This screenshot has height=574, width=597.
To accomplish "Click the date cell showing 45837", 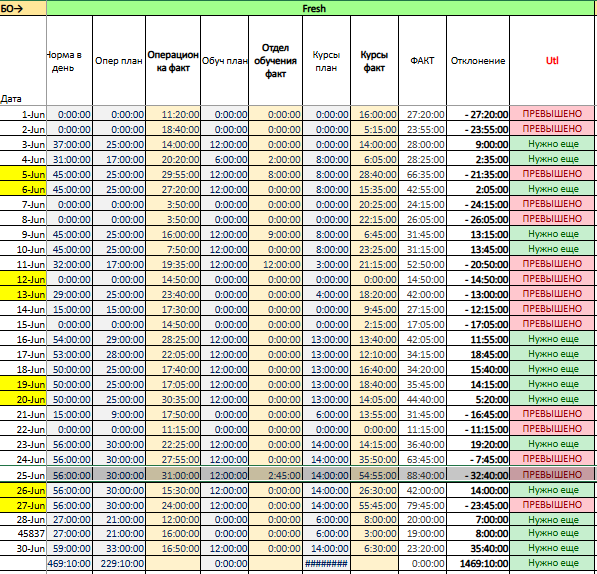I will 23,534.
